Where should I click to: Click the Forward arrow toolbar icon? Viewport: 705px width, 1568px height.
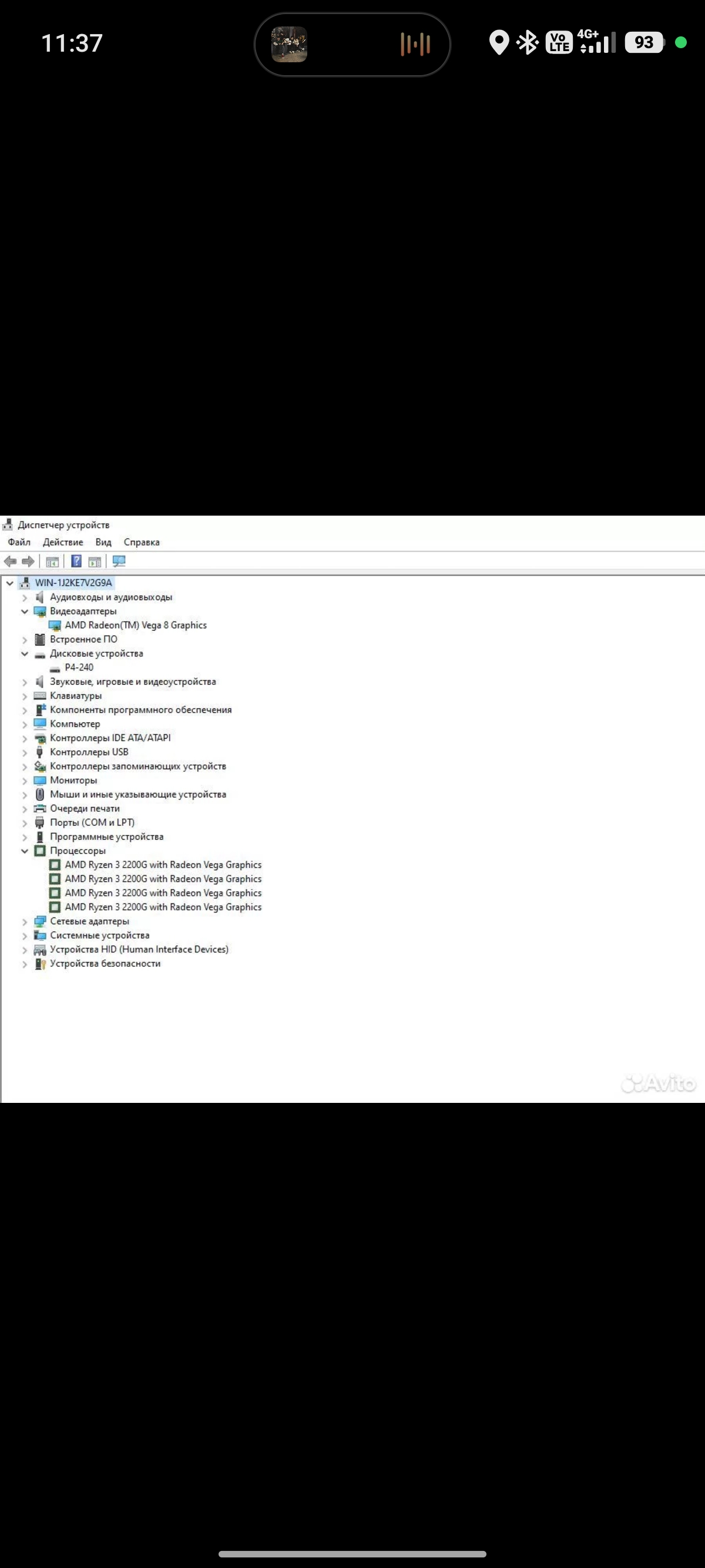point(28,561)
